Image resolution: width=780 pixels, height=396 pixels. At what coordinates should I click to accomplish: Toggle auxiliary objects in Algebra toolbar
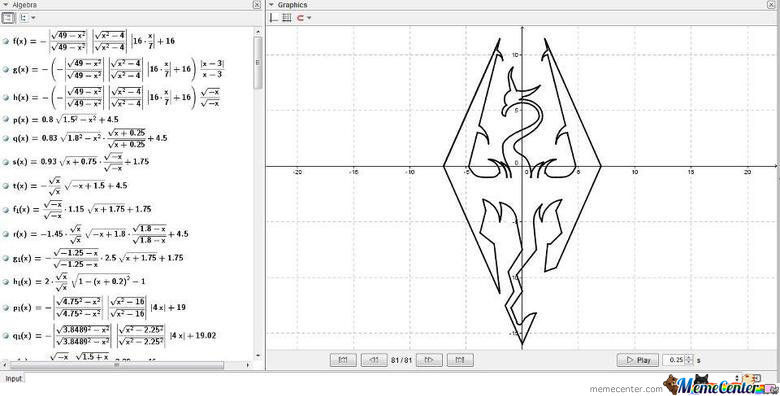click(8, 18)
